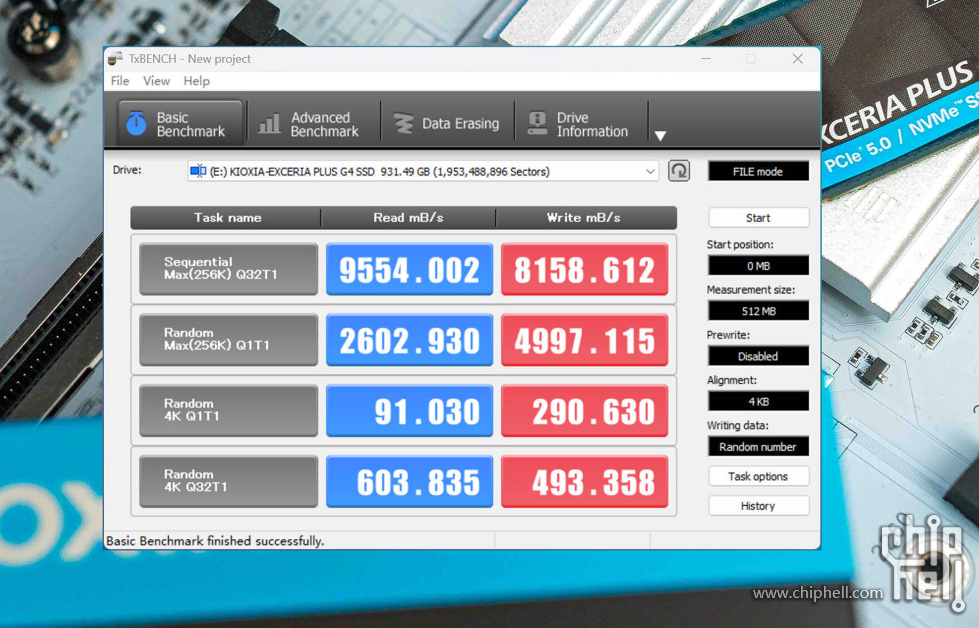Image resolution: width=979 pixels, height=628 pixels.
Task: Switch to the Drive Information tab
Action: click(581, 124)
